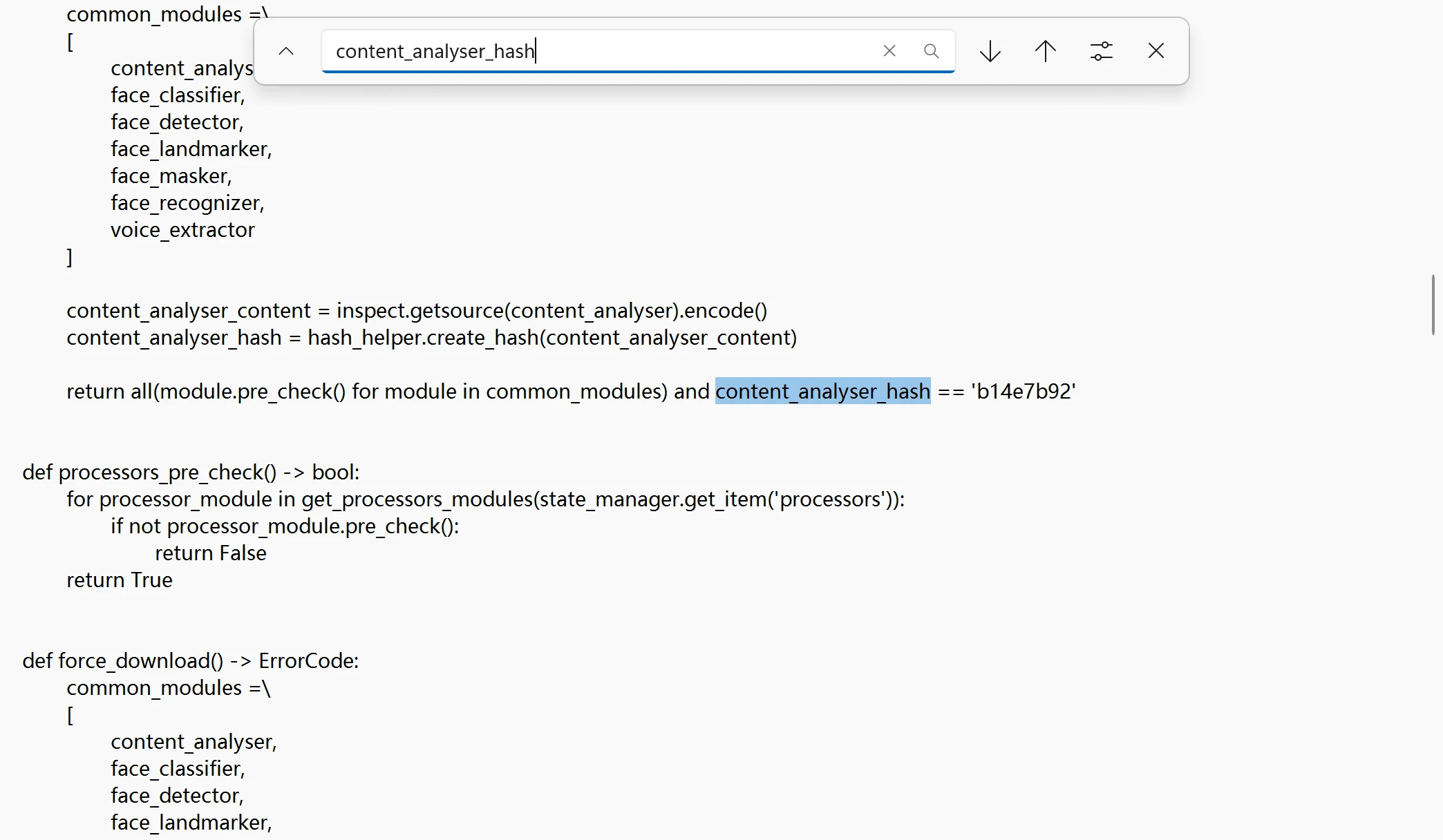Click 'hash_helper.create_hash(content_analyser_content)' text

(552, 338)
